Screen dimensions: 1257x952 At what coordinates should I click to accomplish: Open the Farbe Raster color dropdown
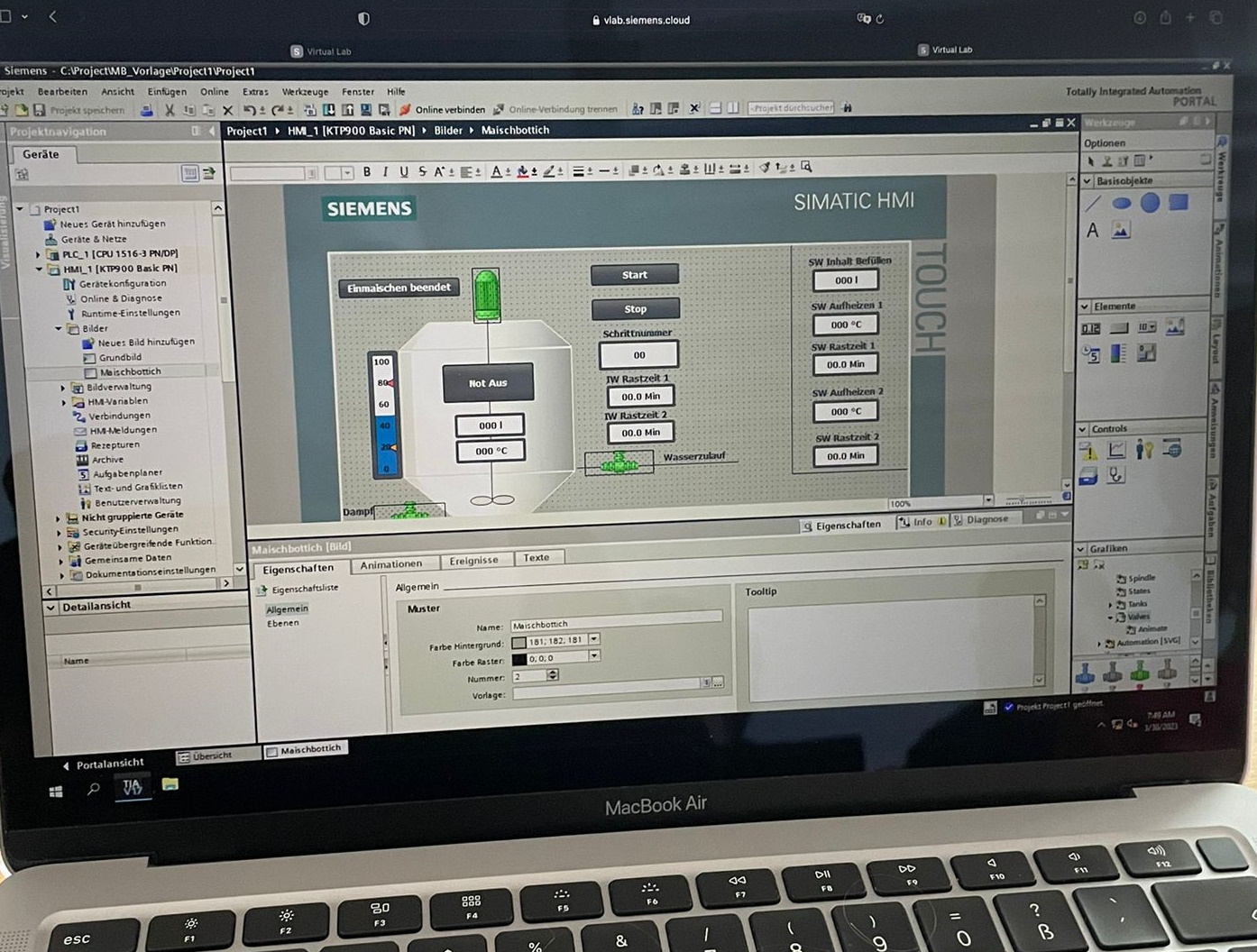pos(593,656)
